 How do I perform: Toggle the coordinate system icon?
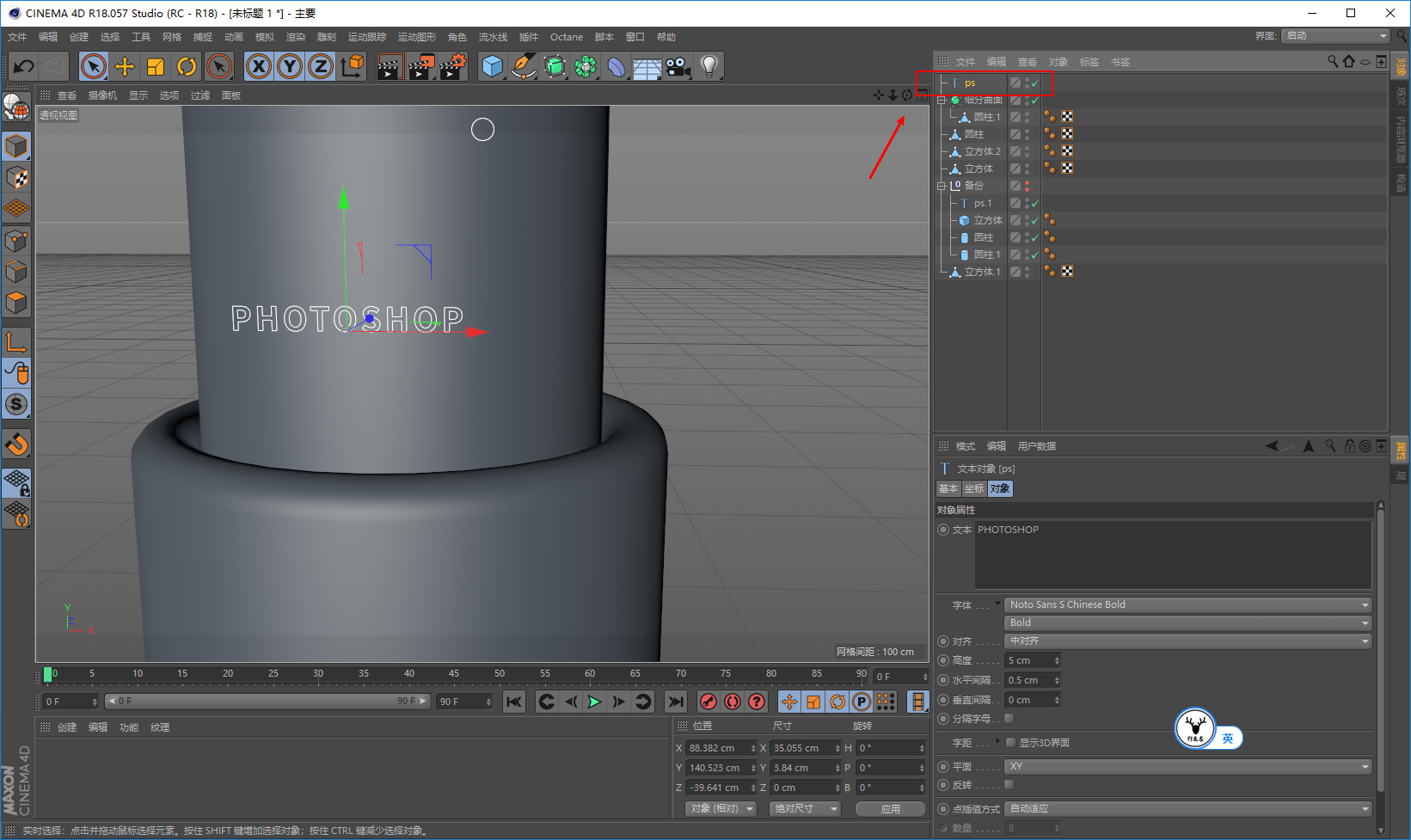pos(352,66)
